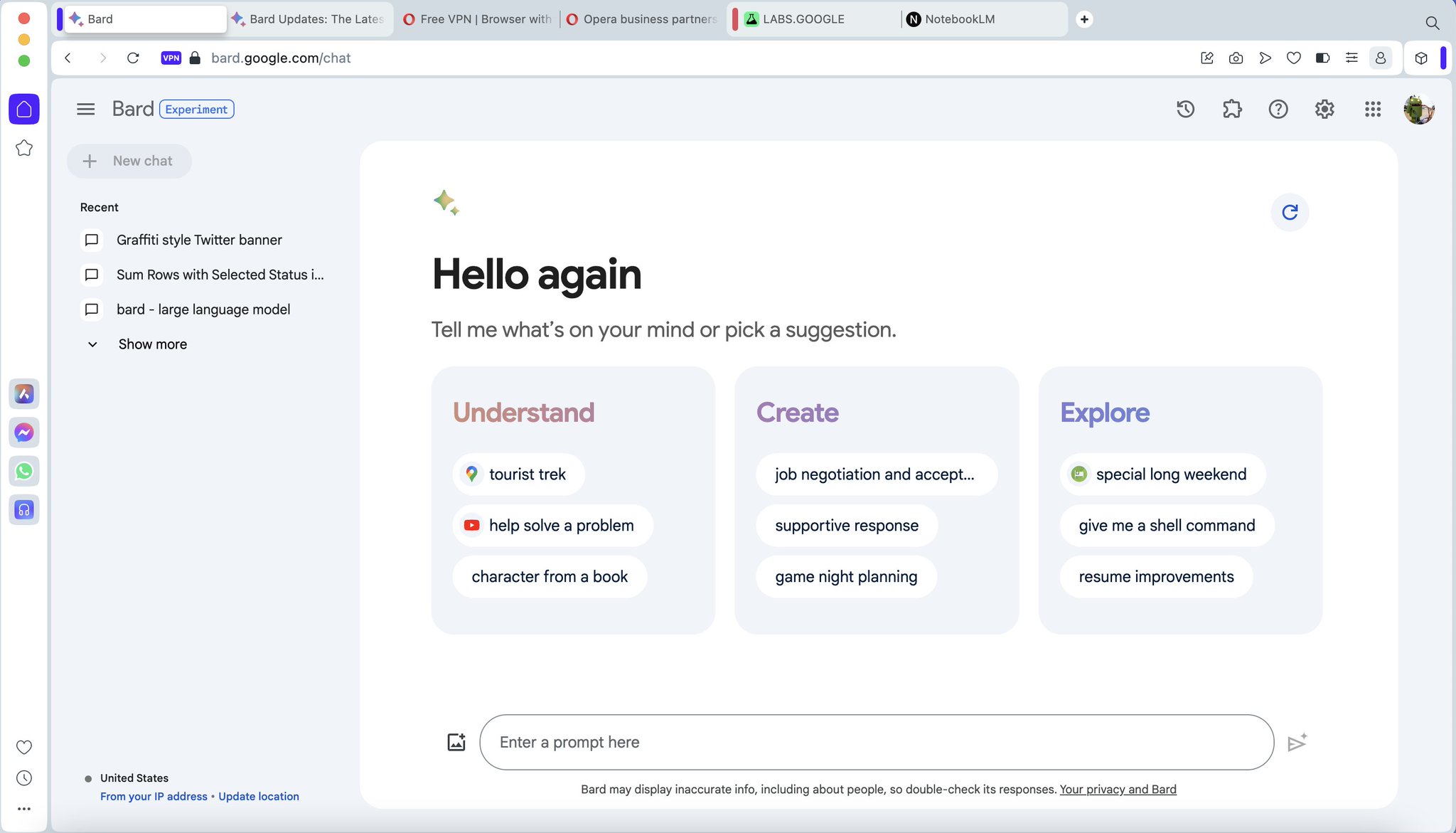Open the Graffiti style Twitter banner chat
1456x833 pixels.
[199, 240]
